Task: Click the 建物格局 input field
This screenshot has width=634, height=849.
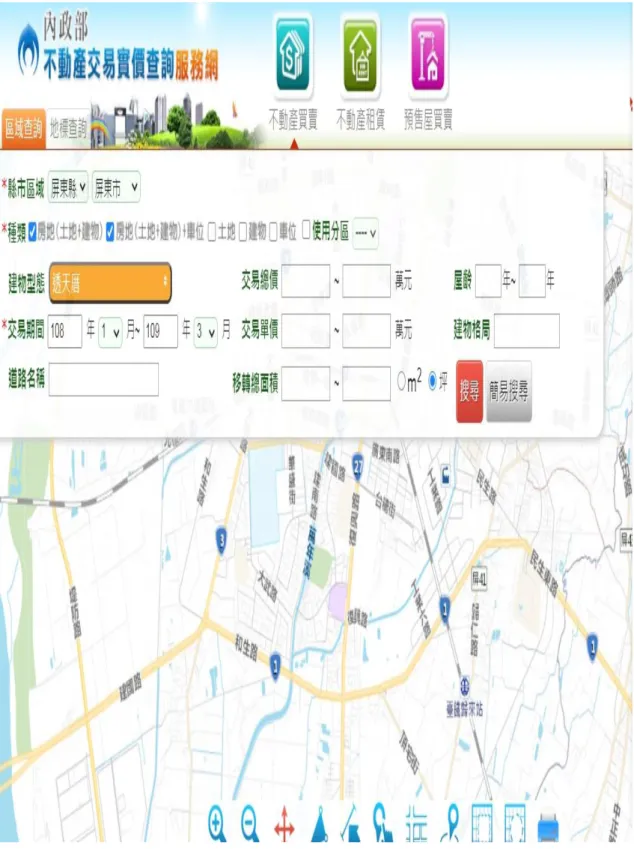Action: point(527,330)
